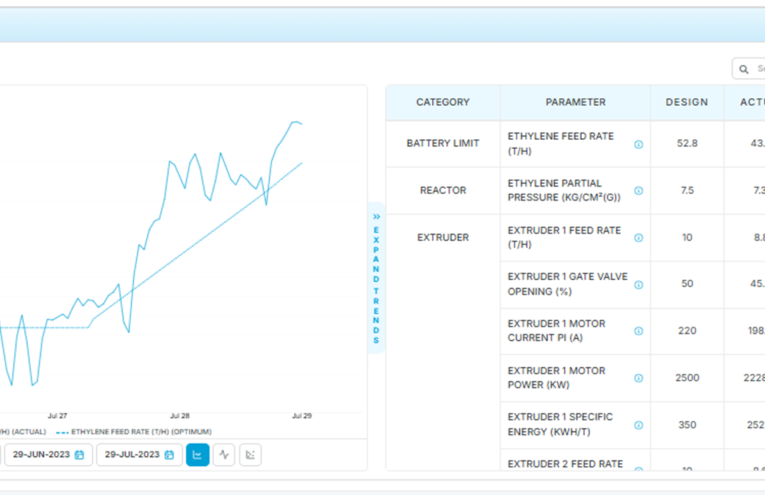Click Extruder 1 Specific Energy text

[x=560, y=424]
